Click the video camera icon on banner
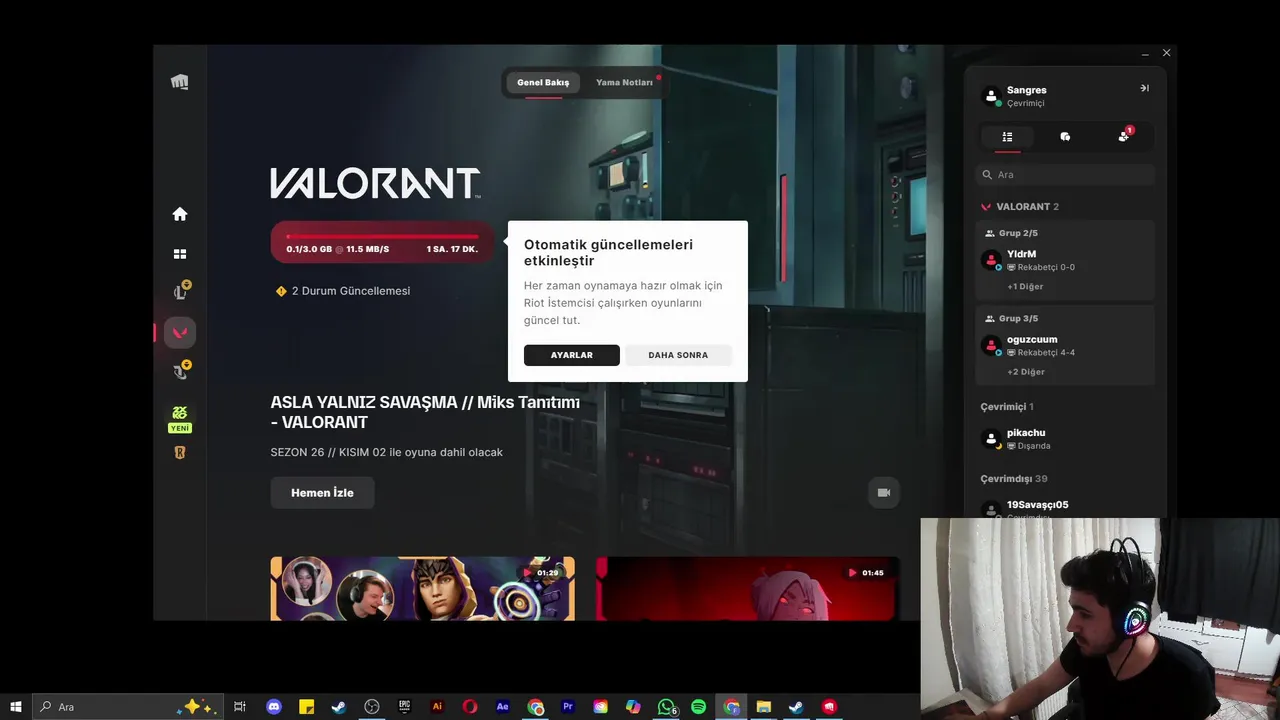Viewport: 1280px width, 720px height. click(x=884, y=493)
